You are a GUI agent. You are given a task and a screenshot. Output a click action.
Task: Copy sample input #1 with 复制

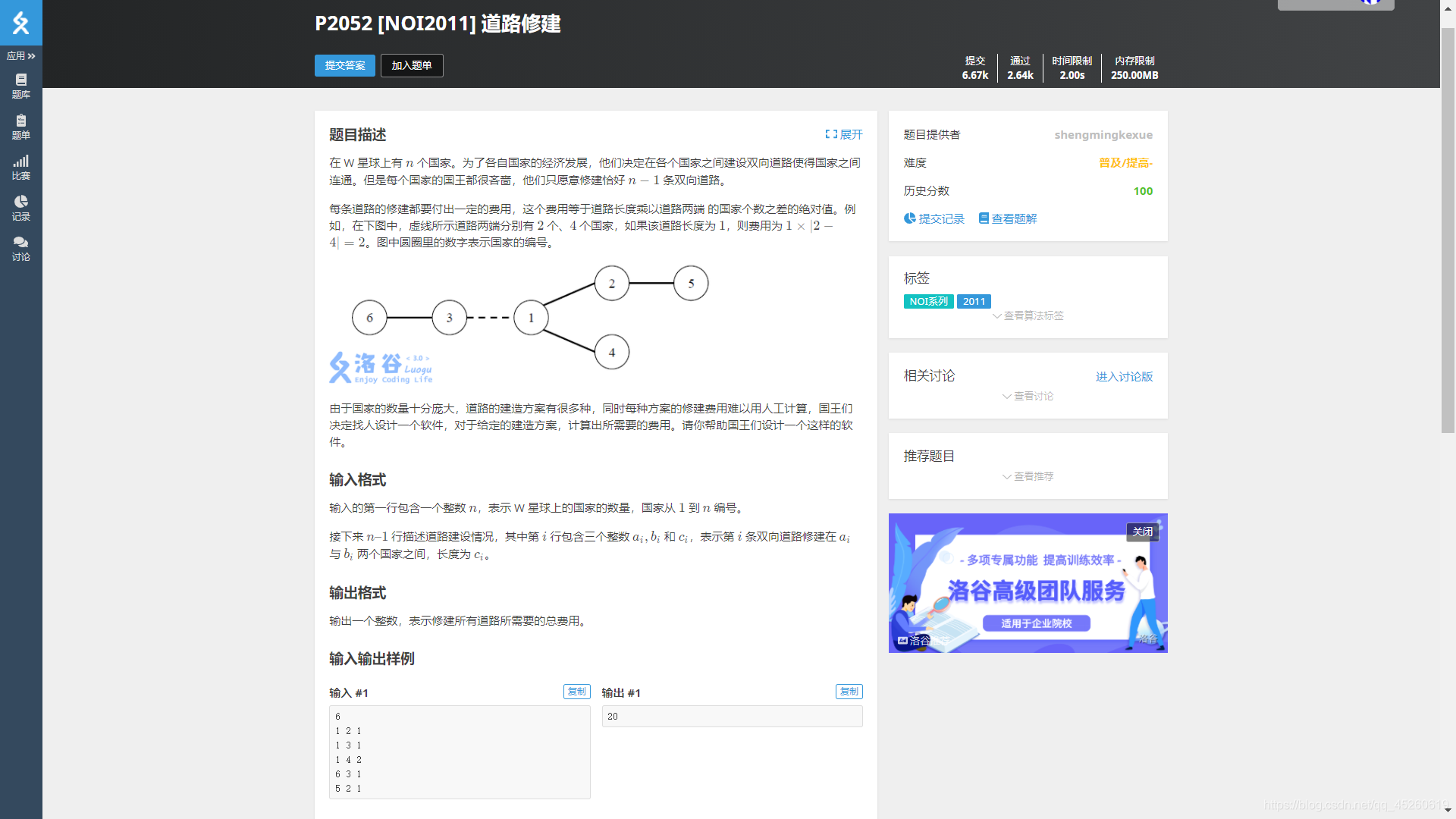pyautogui.click(x=576, y=692)
